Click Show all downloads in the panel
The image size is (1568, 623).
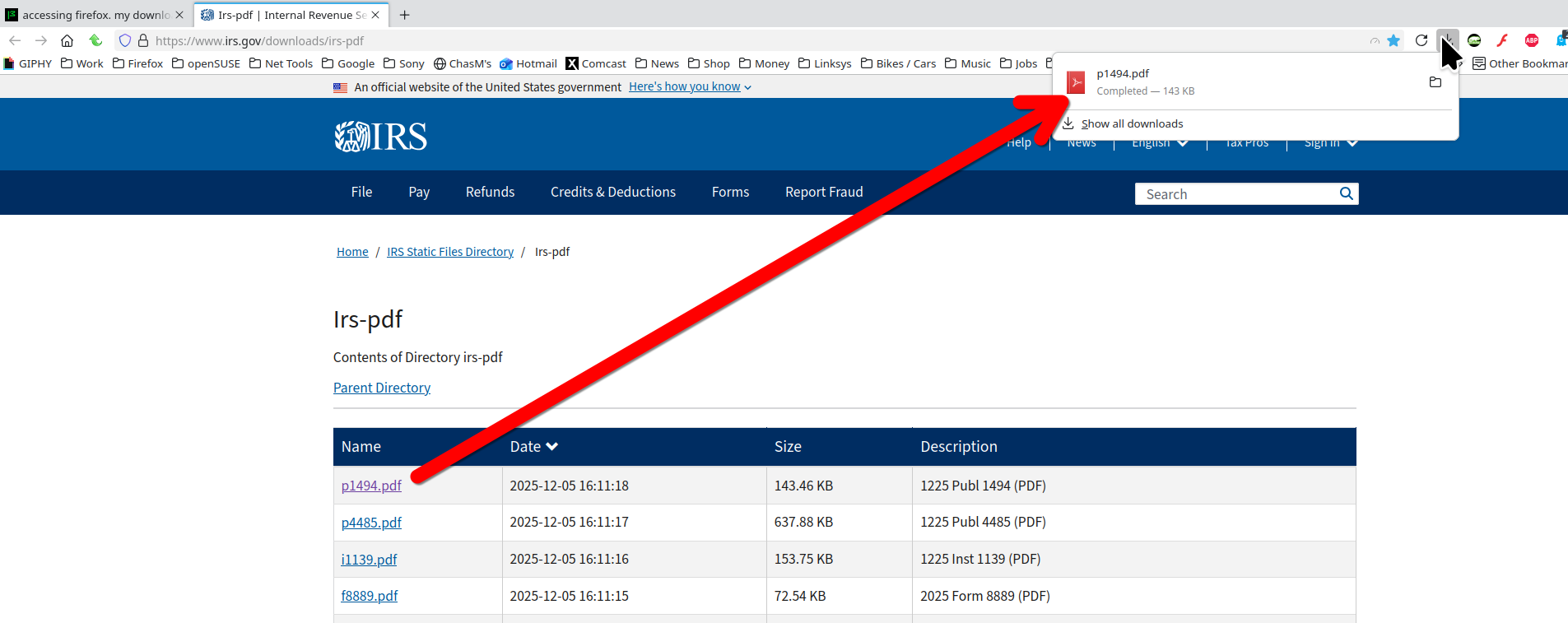pyautogui.click(x=1131, y=123)
